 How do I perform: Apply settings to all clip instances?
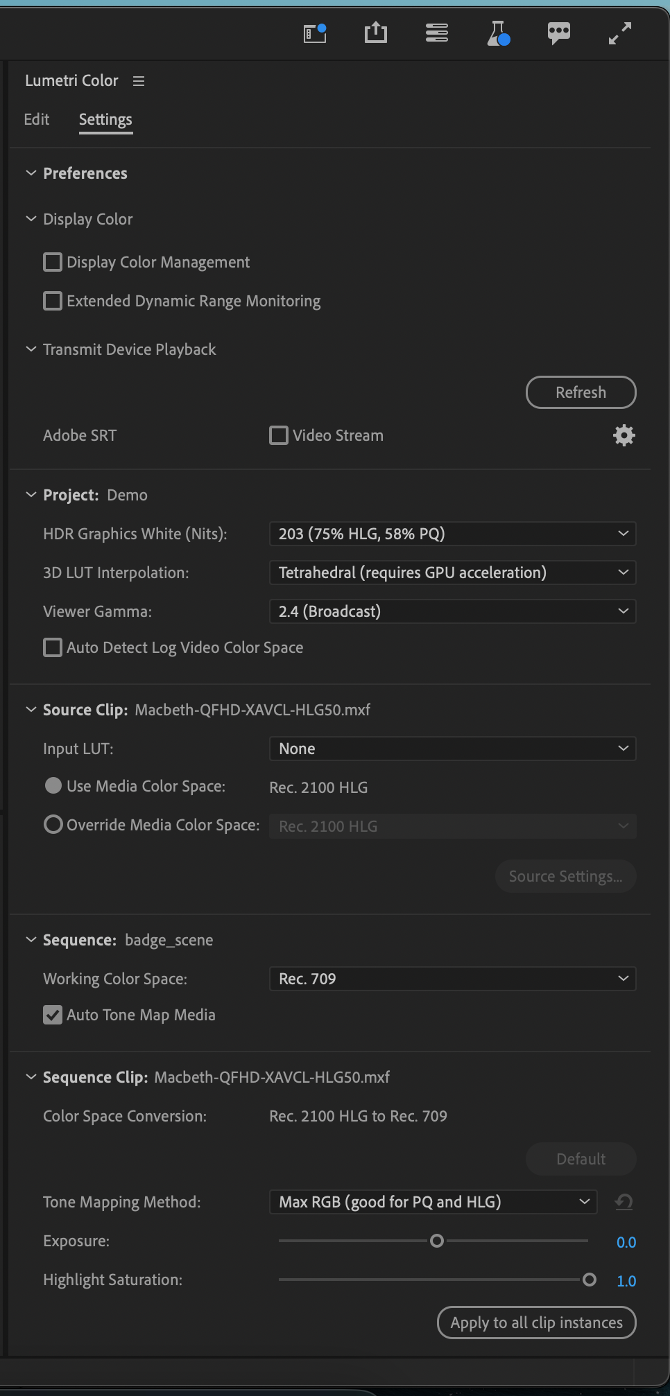[x=536, y=1322]
